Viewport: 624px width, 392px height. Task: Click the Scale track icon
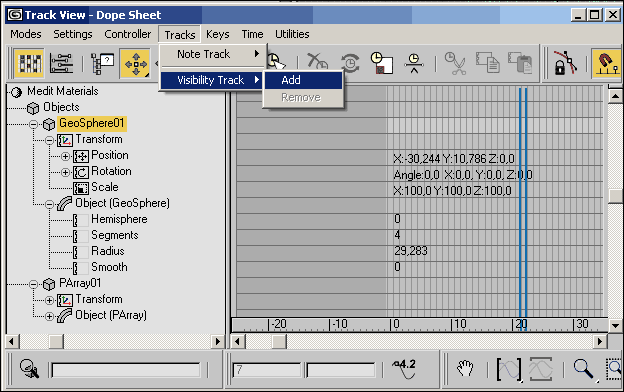[x=81, y=188]
